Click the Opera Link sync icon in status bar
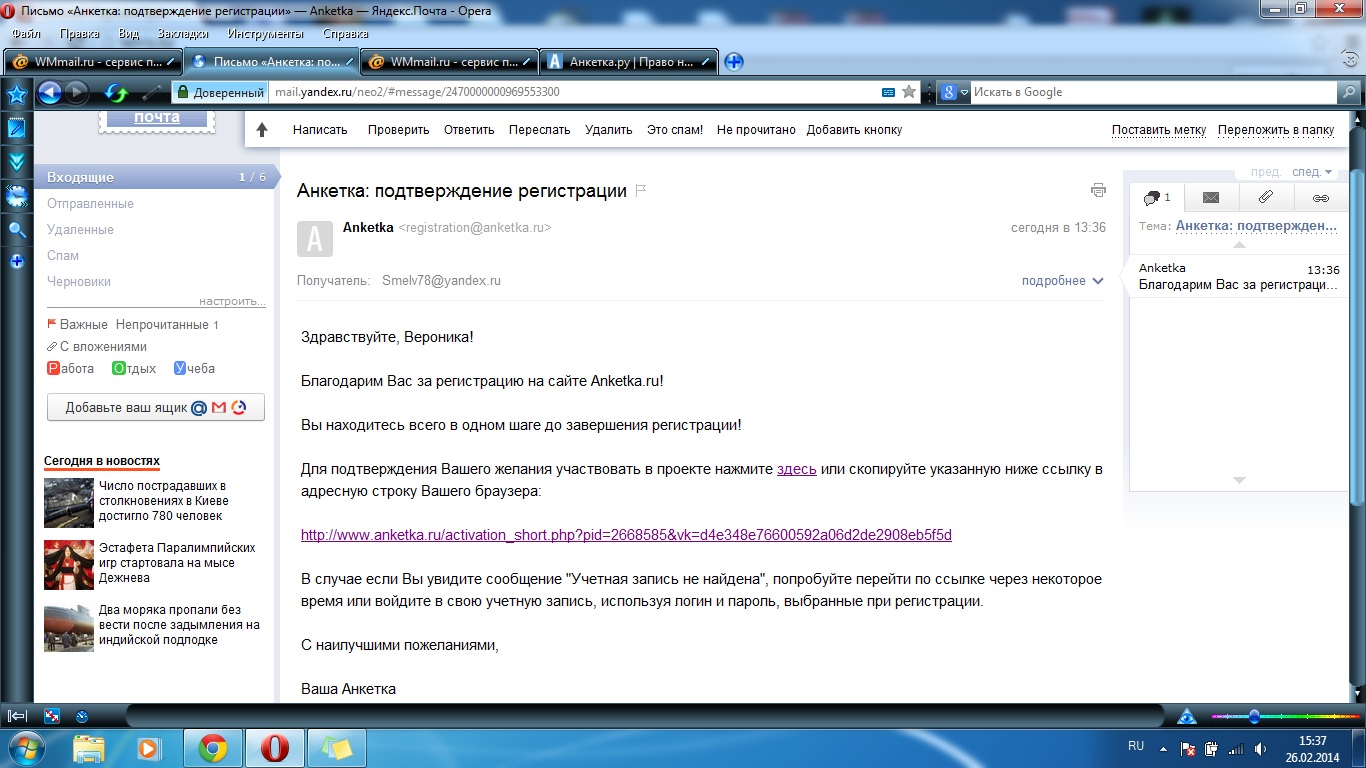Screen dimensions: 1366x768 pos(52,715)
